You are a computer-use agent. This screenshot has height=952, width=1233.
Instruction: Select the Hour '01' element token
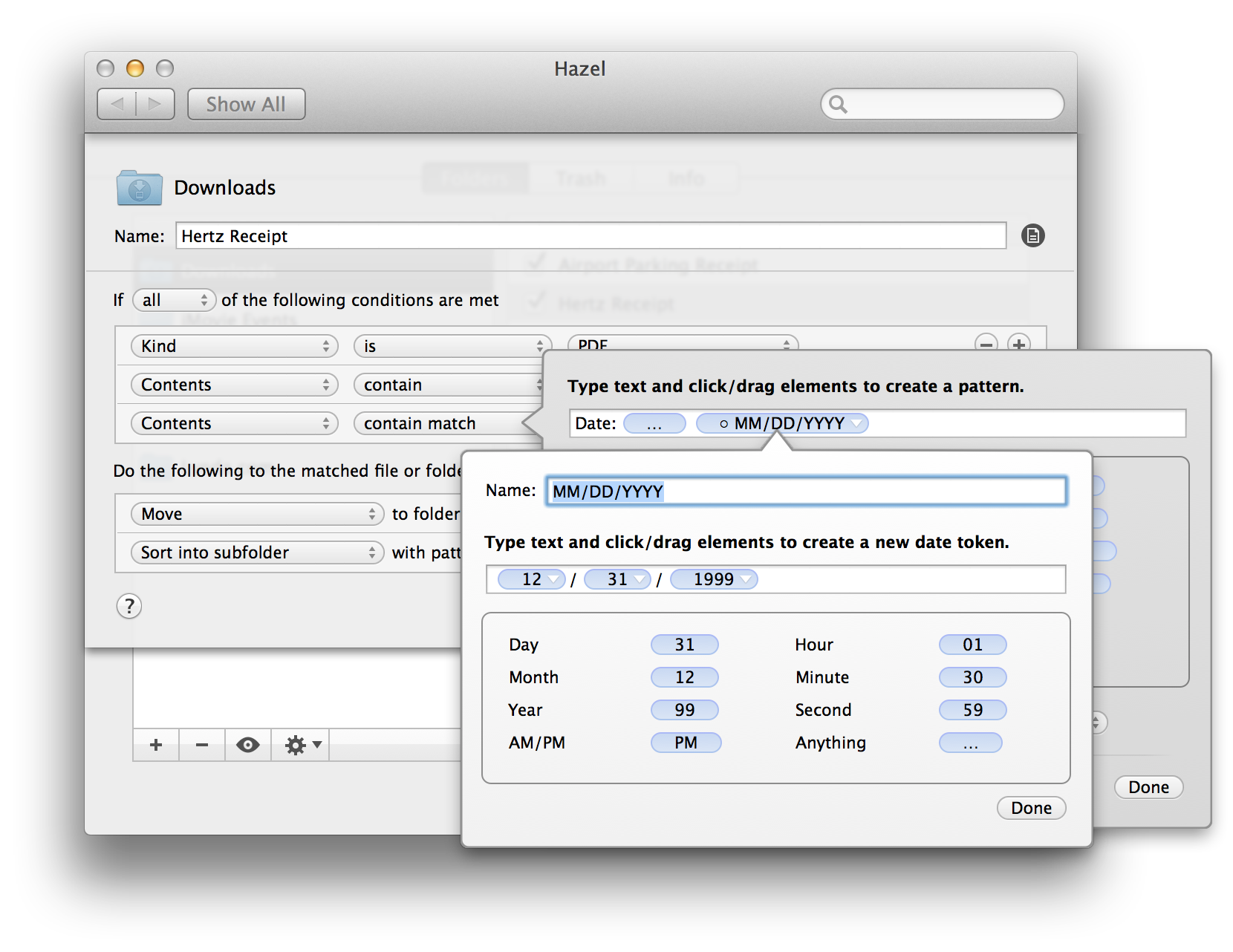coord(973,645)
